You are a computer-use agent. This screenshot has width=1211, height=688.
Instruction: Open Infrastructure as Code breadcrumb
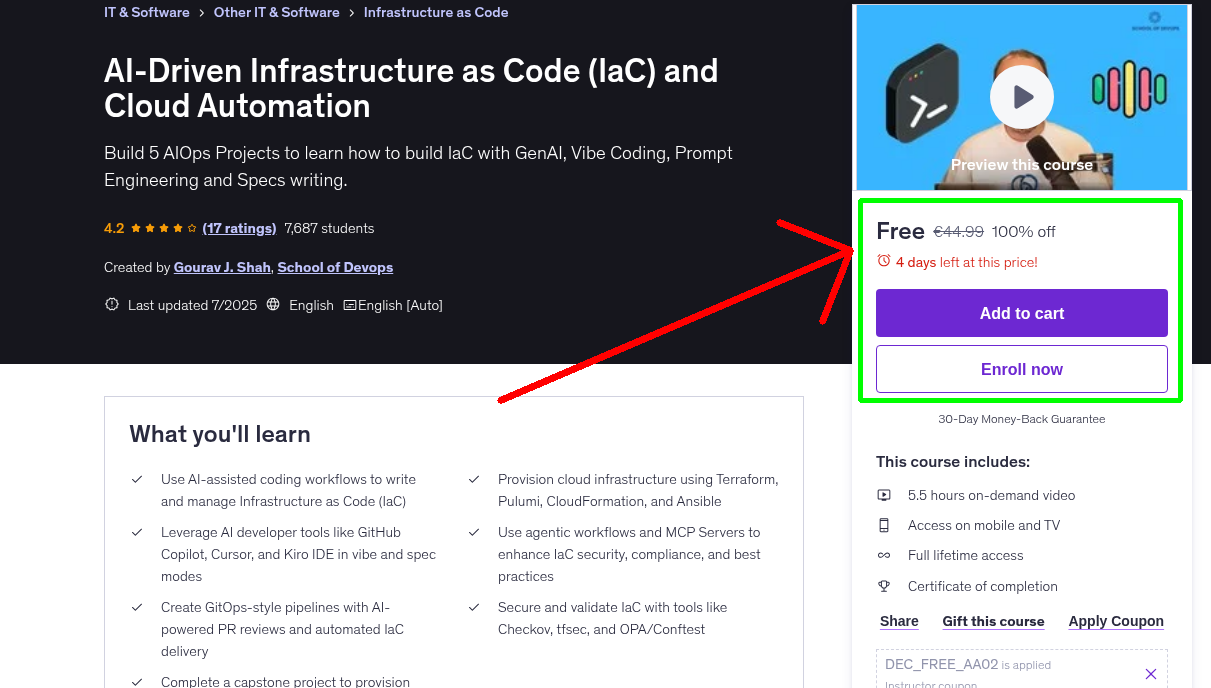[x=436, y=12]
